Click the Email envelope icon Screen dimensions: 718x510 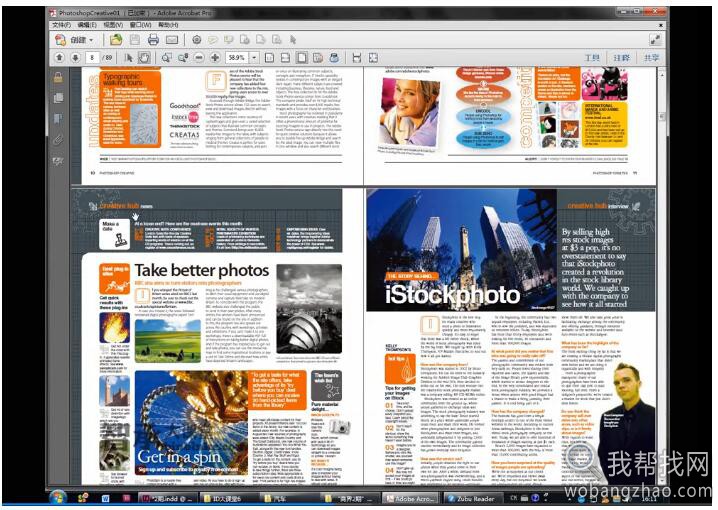172,40
